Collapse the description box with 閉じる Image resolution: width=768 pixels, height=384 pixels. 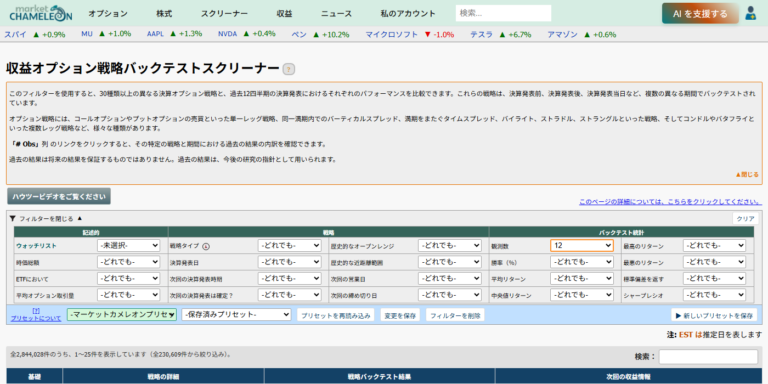747,174
